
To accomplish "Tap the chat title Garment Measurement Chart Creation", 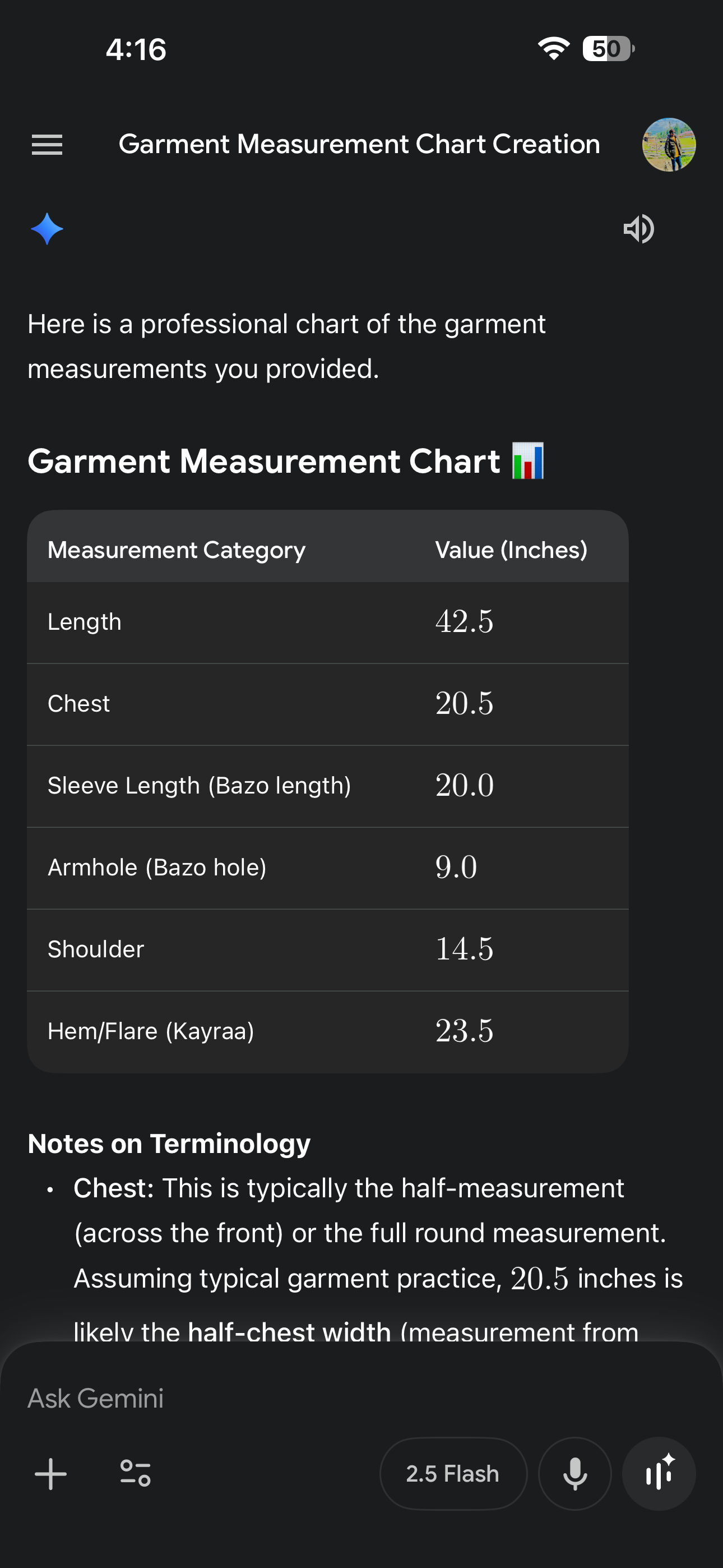I will pos(359,145).
